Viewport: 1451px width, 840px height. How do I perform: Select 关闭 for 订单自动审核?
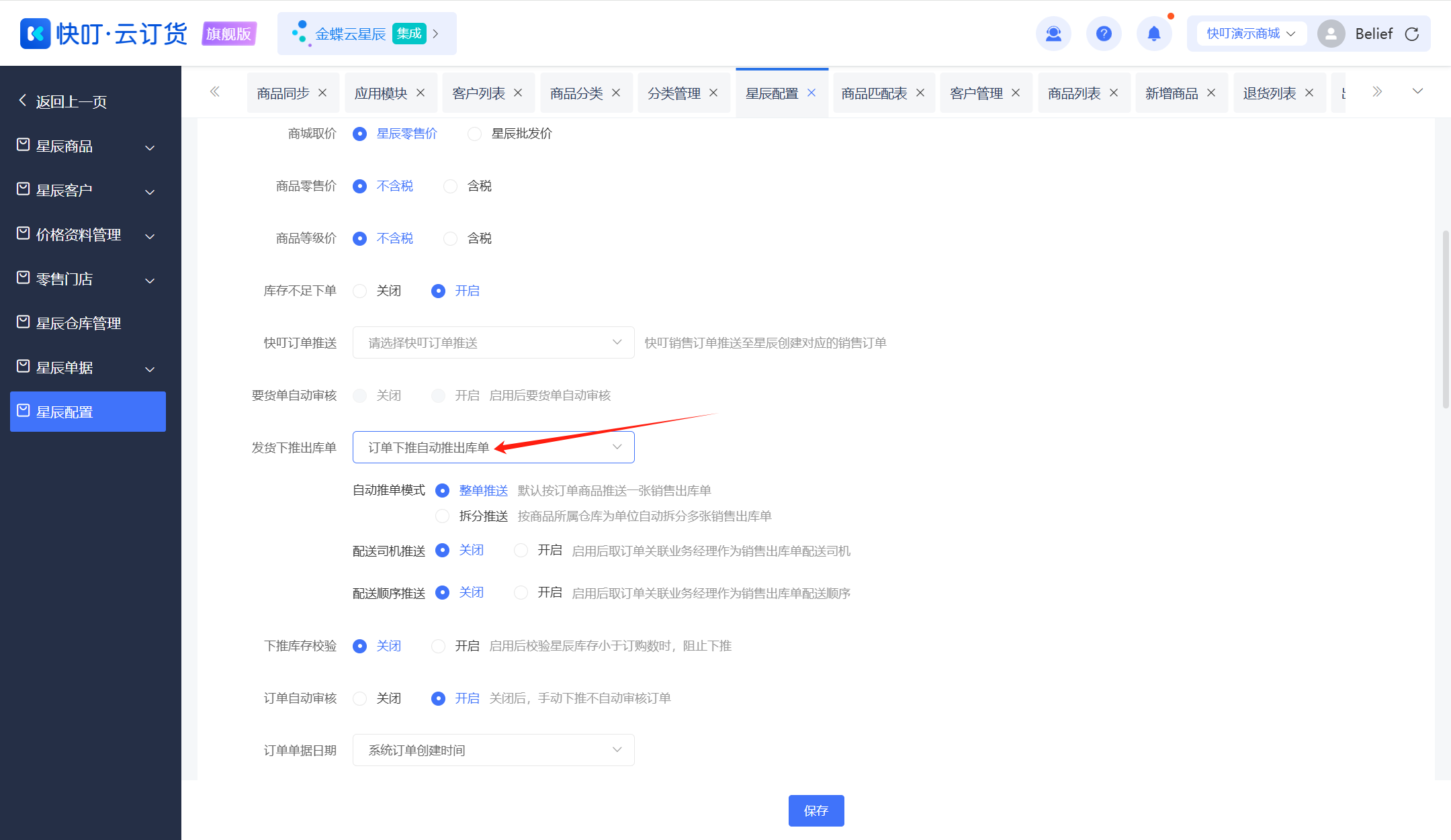(360, 698)
